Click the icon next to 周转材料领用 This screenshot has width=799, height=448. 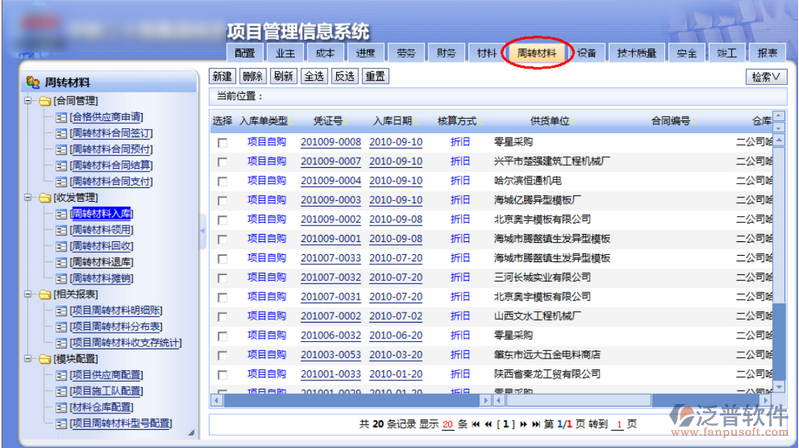point(61,230)
